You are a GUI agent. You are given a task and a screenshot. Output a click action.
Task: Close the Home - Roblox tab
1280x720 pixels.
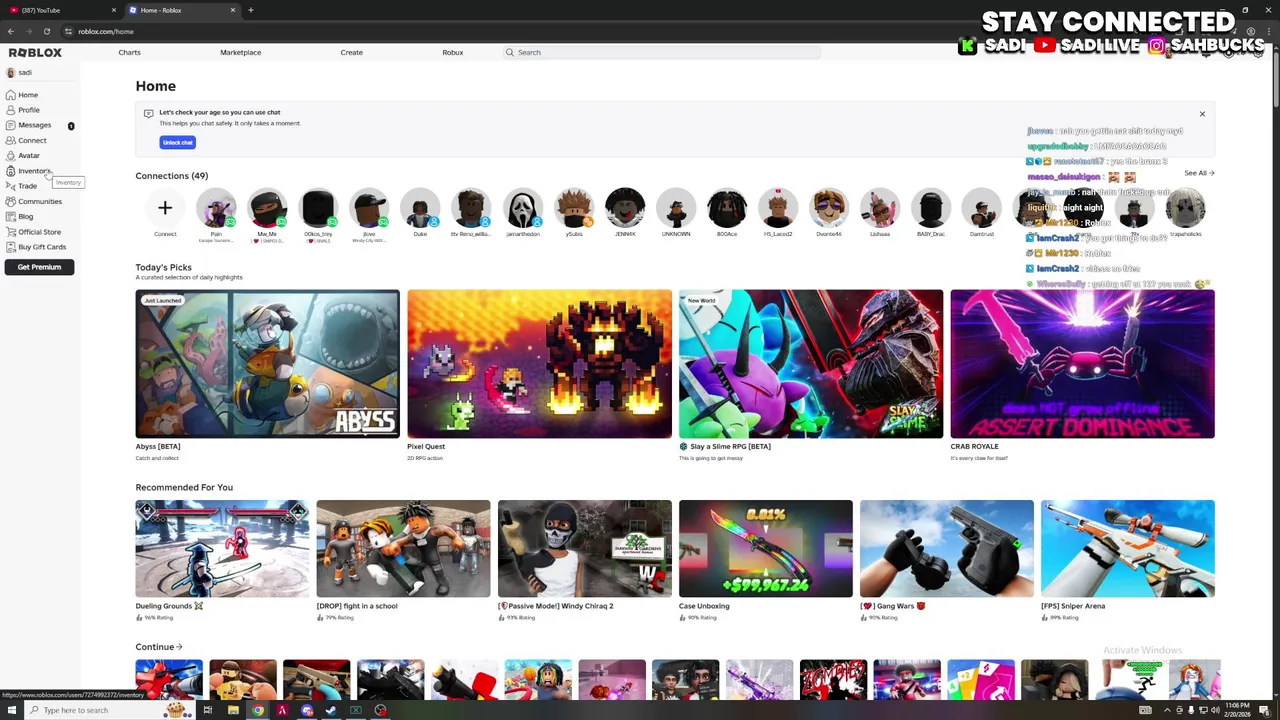(233, 10)
